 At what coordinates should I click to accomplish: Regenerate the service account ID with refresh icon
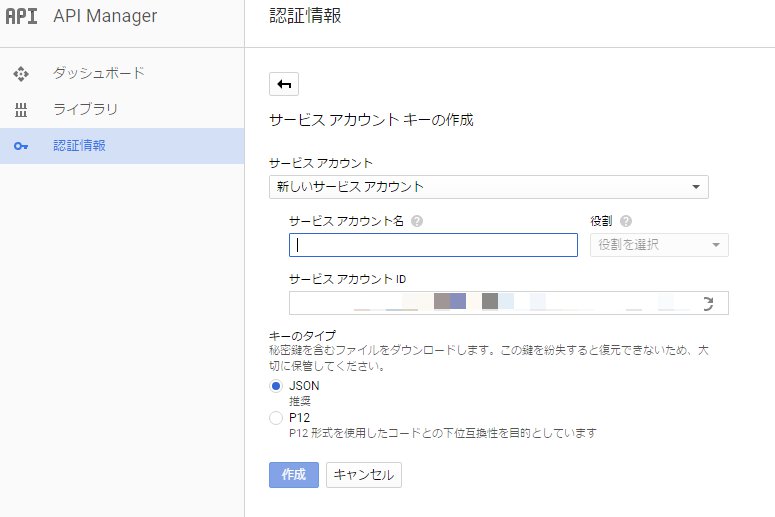pos(708,303)
